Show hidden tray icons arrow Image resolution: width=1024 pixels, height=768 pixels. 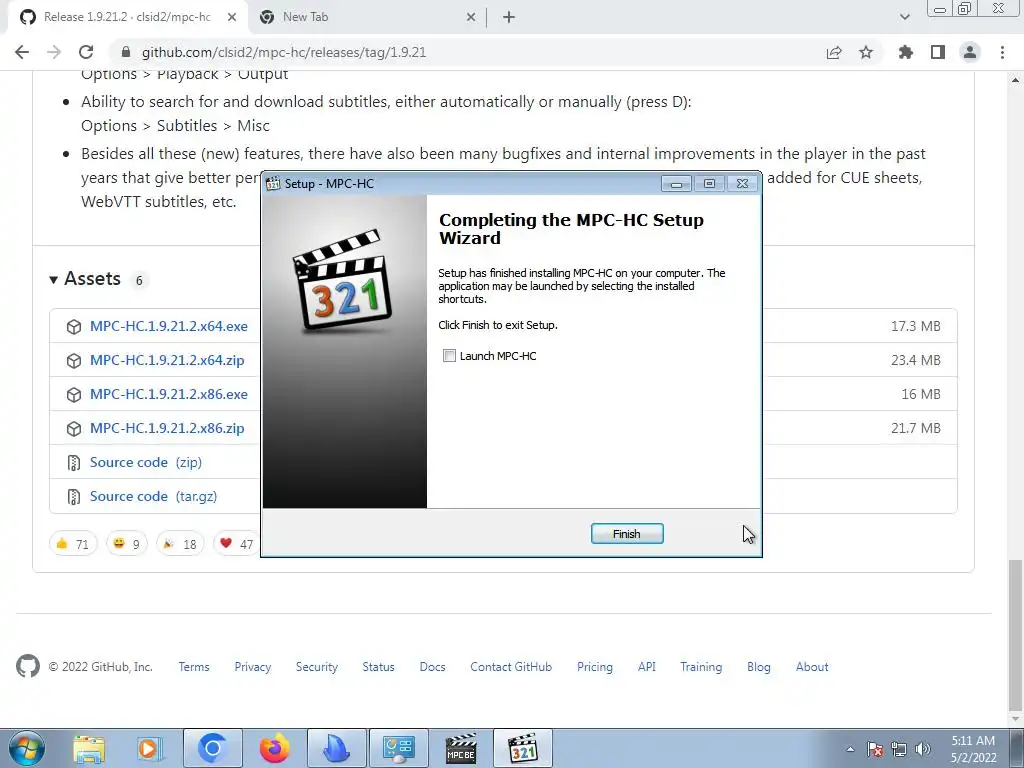[x=850, y=749]
